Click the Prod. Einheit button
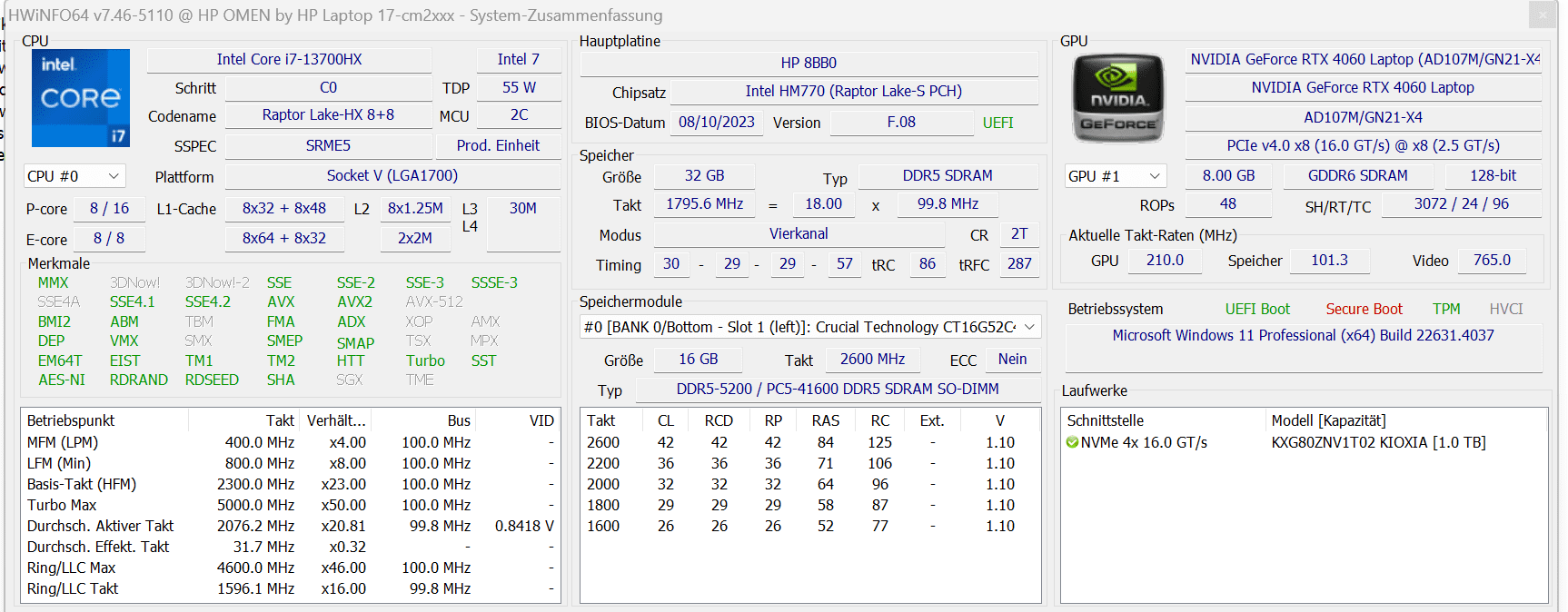This screenshot has height=612, width=1568. 498,145
